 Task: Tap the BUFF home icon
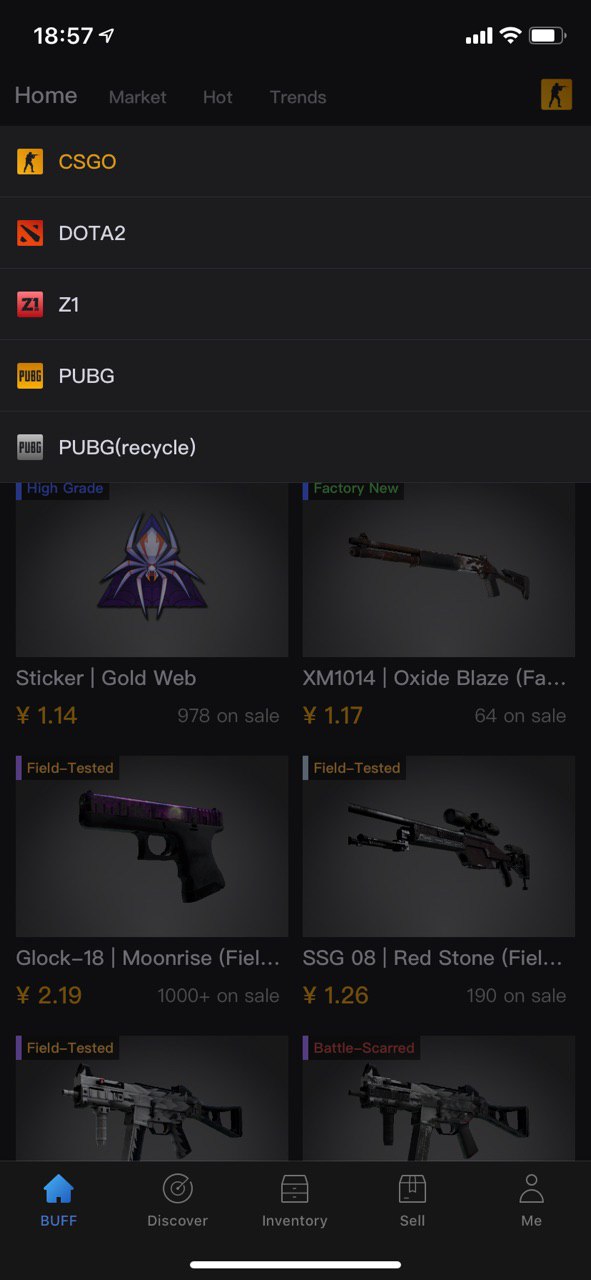[x=59, y=1189]
